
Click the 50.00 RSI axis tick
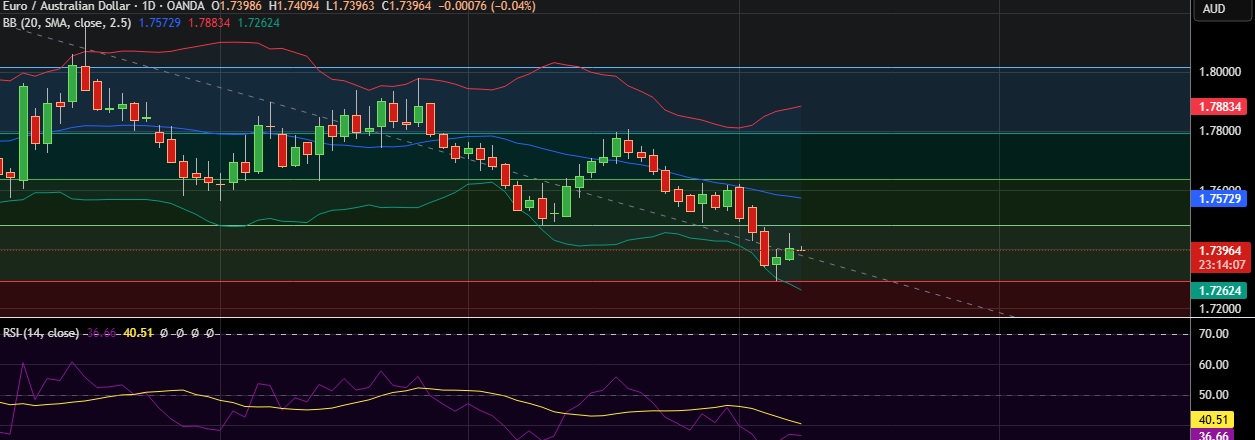pos(1215,395)
